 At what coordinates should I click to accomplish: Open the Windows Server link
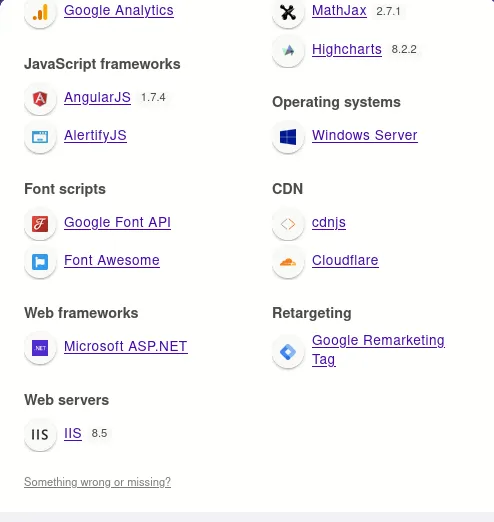pos(365,135)
